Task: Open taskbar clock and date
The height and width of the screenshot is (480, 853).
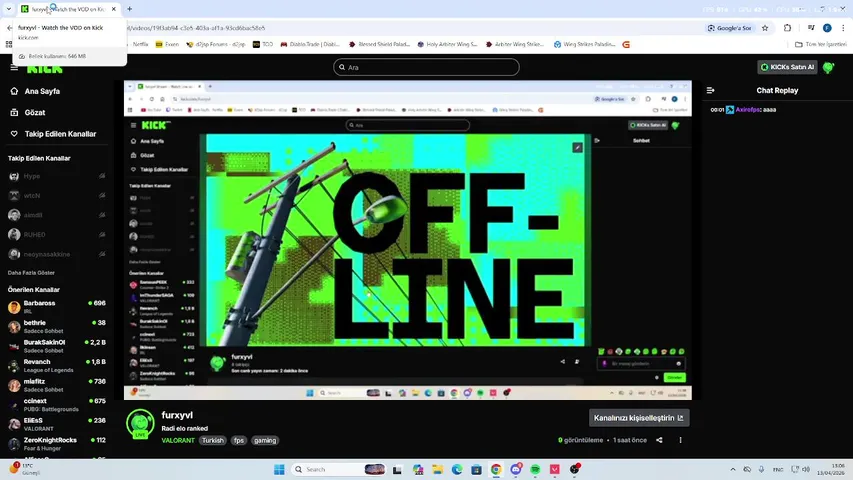Action: coord(831,469)
